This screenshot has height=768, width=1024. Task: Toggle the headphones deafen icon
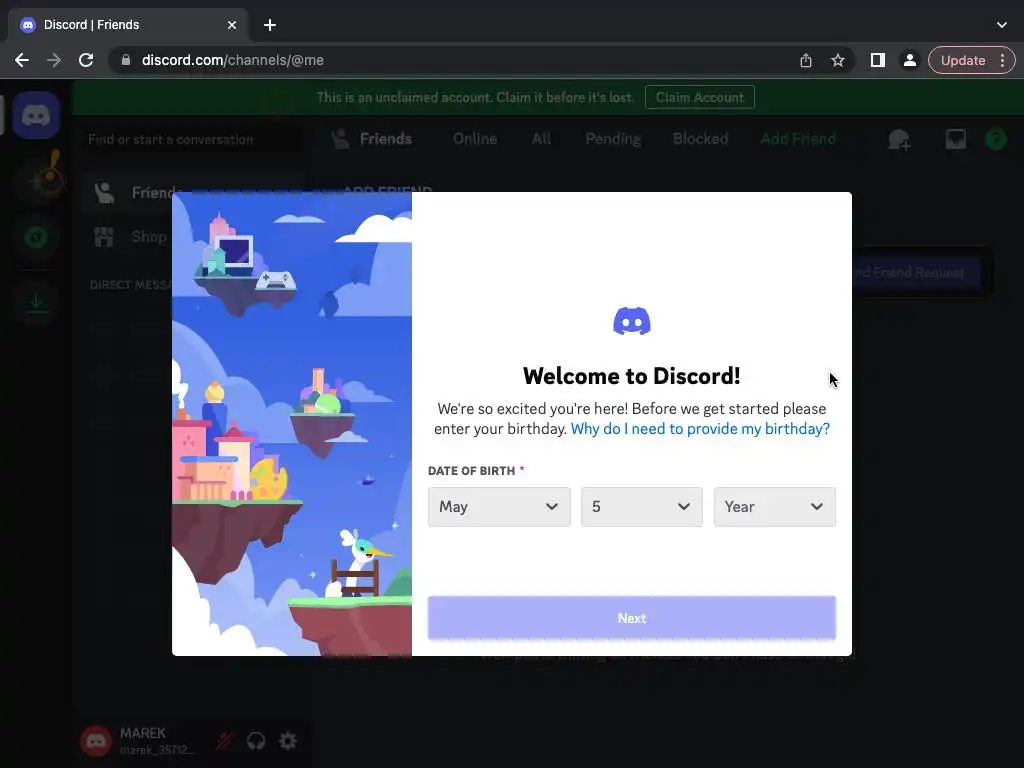pyautogui.click(x=256, y=741)
